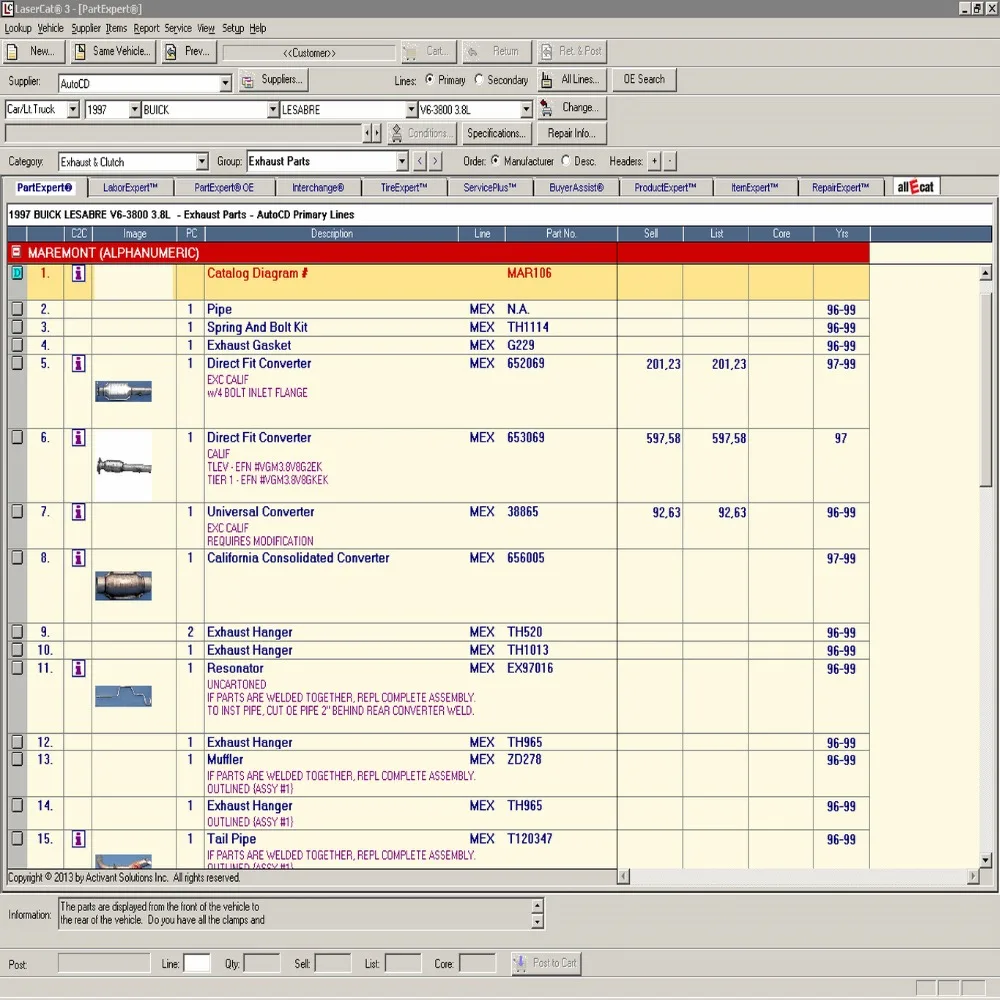Click the info icon for Catalog Diagram row
This screenshot has height=1000, width=1000.
78,273
